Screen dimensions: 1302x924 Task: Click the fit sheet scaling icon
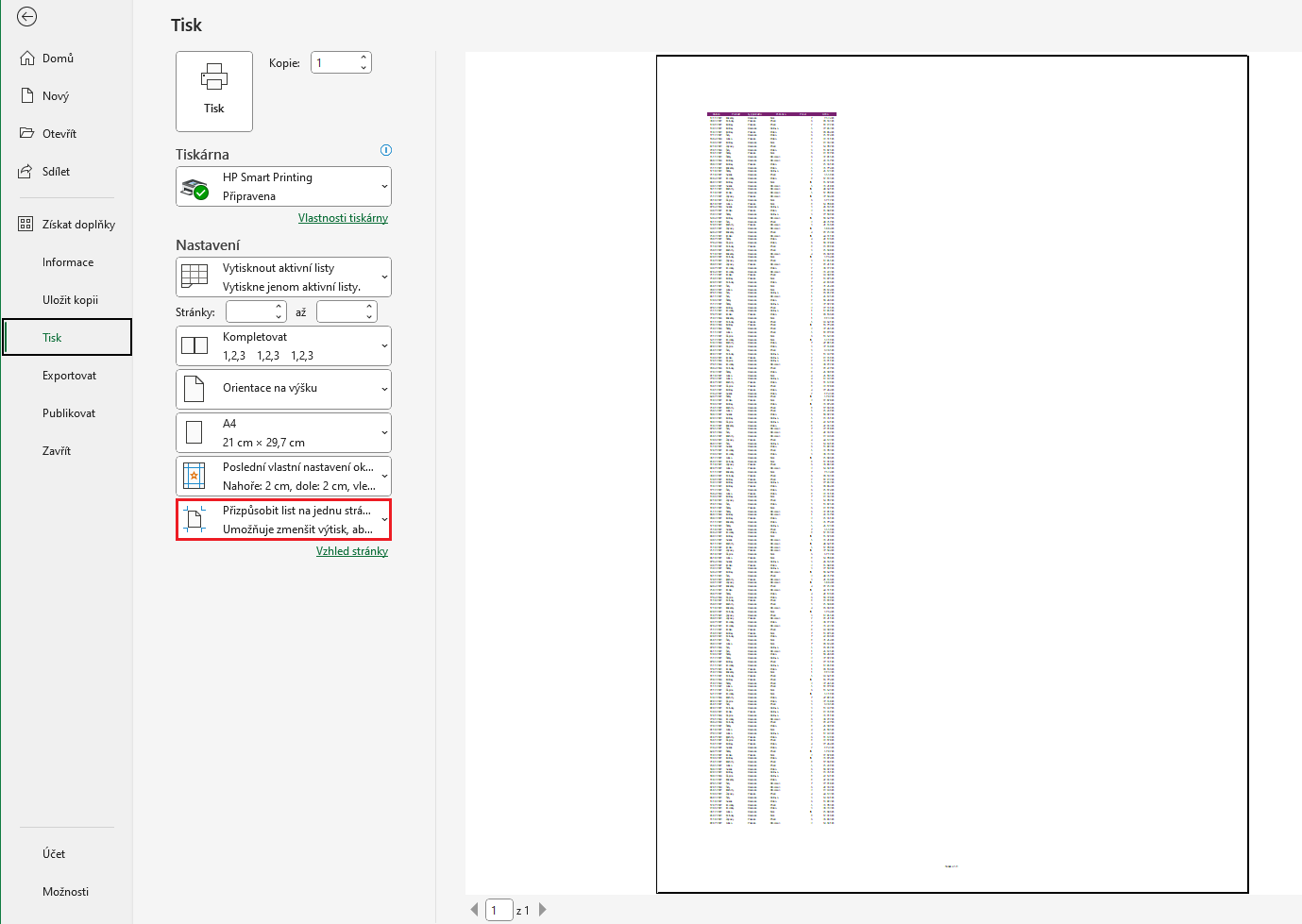[194, 519]
